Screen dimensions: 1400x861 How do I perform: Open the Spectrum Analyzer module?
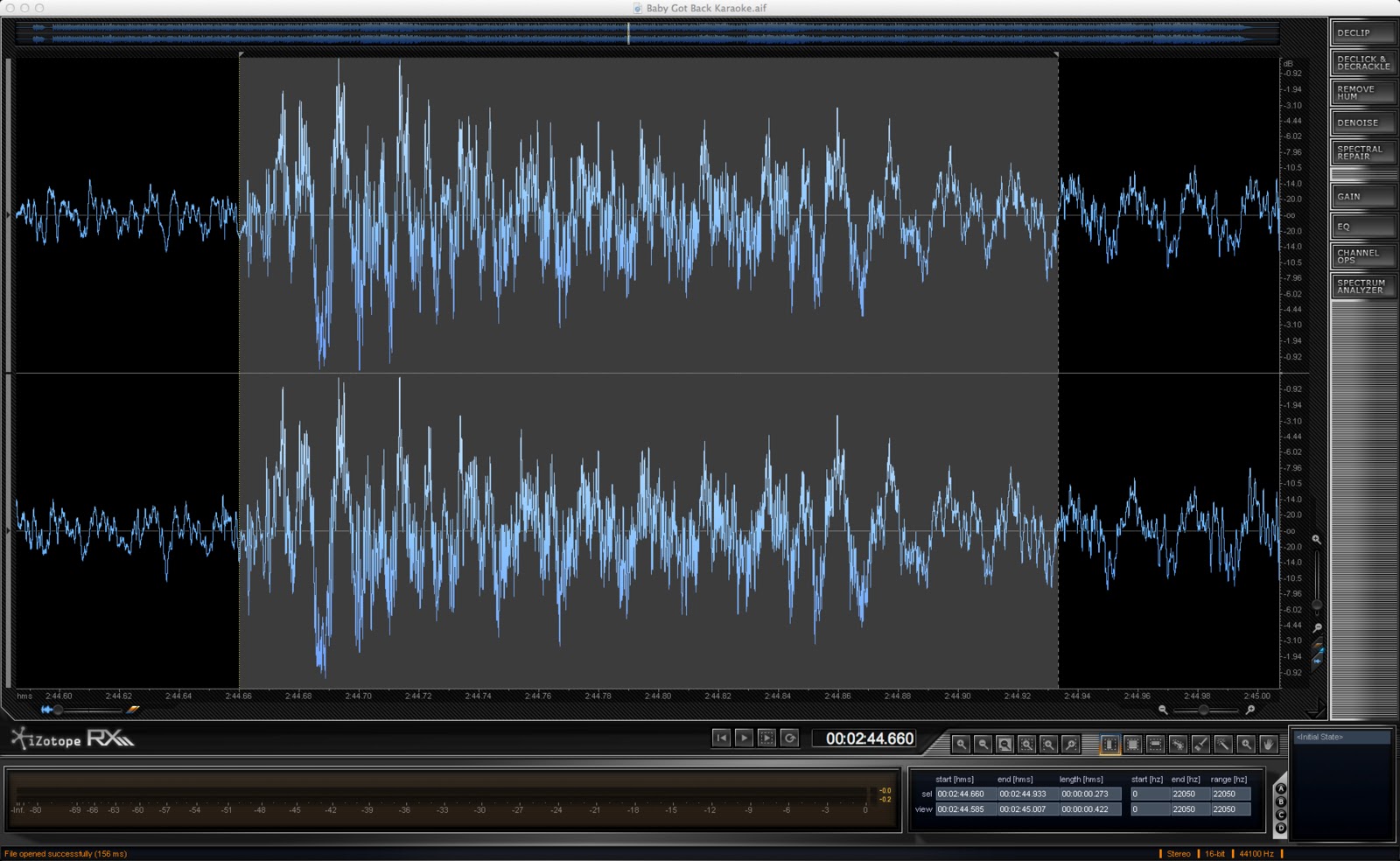coord(1362,287)
